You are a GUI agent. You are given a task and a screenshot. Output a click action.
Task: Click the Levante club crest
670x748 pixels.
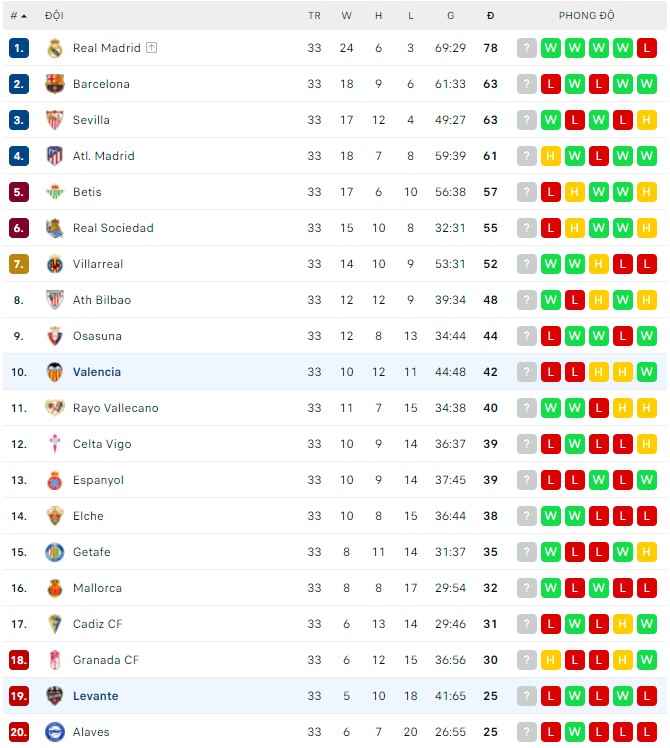tap(55, 696)
